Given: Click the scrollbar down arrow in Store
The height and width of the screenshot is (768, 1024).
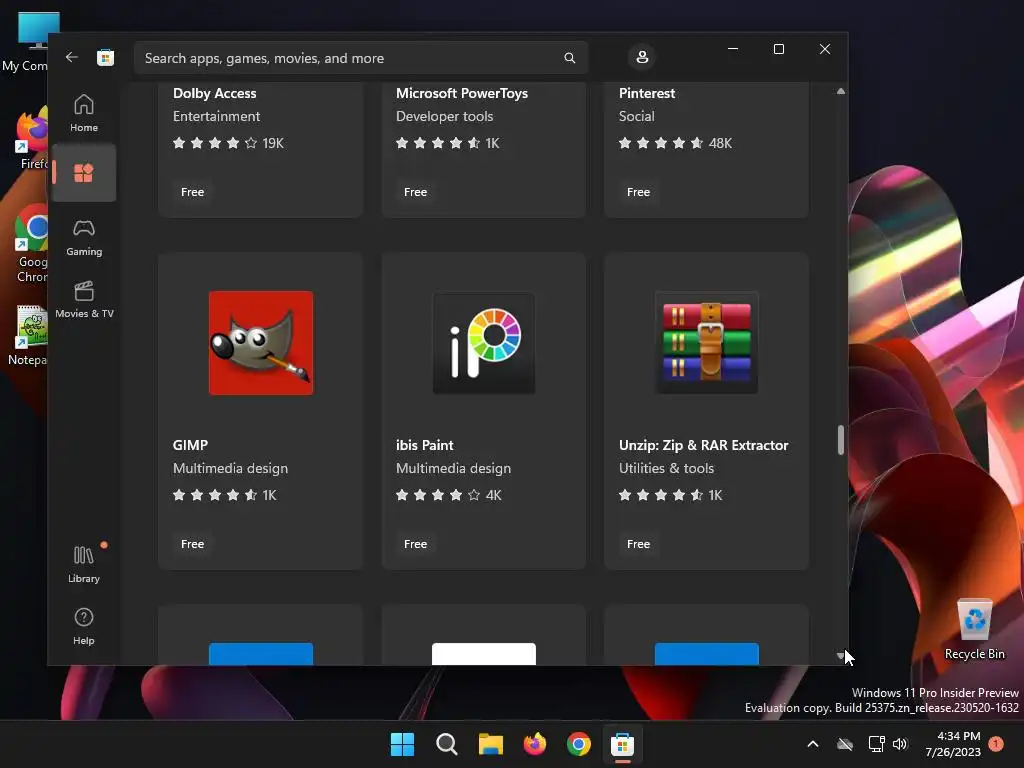Looking at the screenshot, I should tap(841, 656).
